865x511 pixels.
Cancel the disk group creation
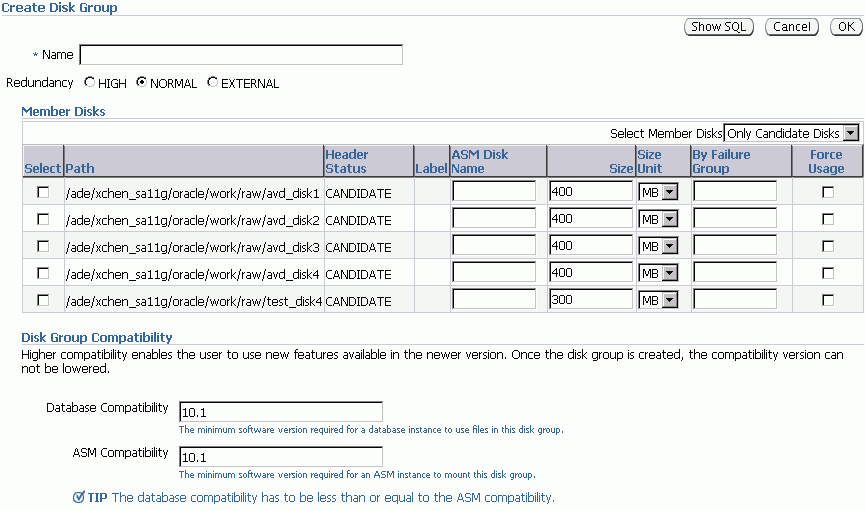(792, 26)
